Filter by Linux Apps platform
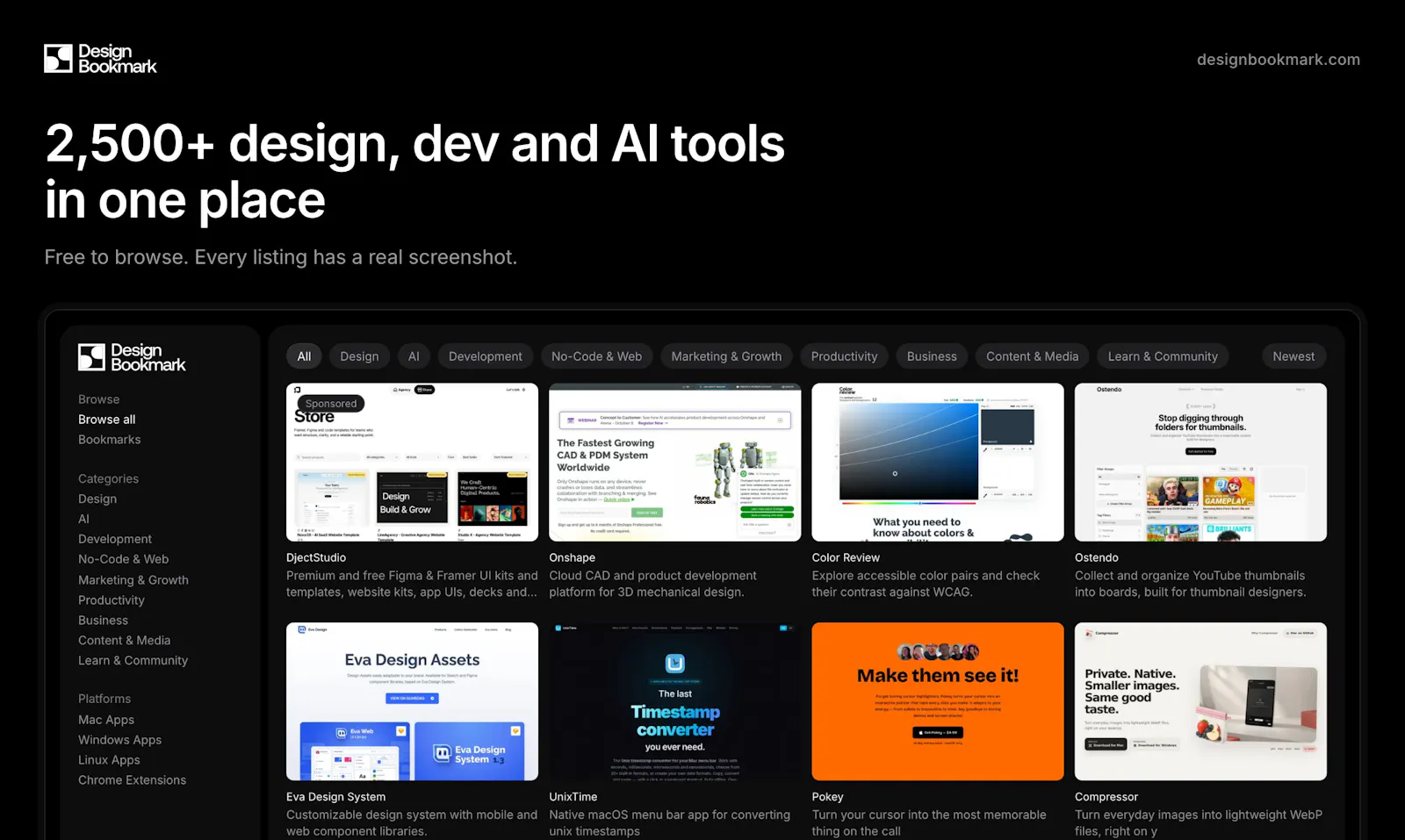The image size is (1405, 840). [x=109, y=760]
